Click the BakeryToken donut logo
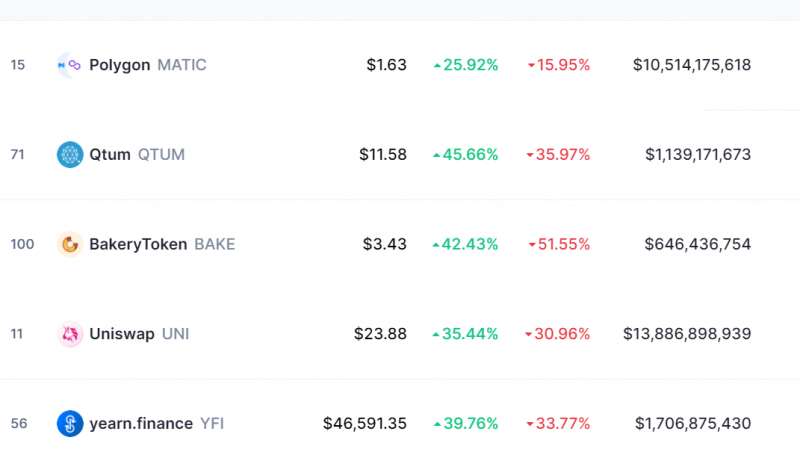The image size is (800, 458). point(70,244)
